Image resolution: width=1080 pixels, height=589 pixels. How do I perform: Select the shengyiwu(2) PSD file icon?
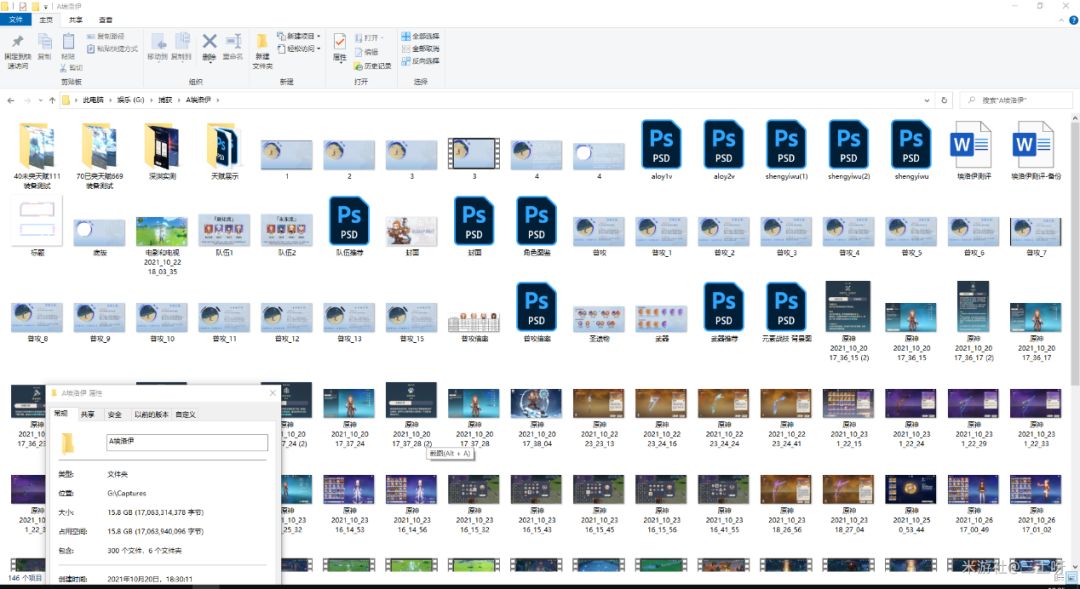pyautogui.click(x=848, y=143)
